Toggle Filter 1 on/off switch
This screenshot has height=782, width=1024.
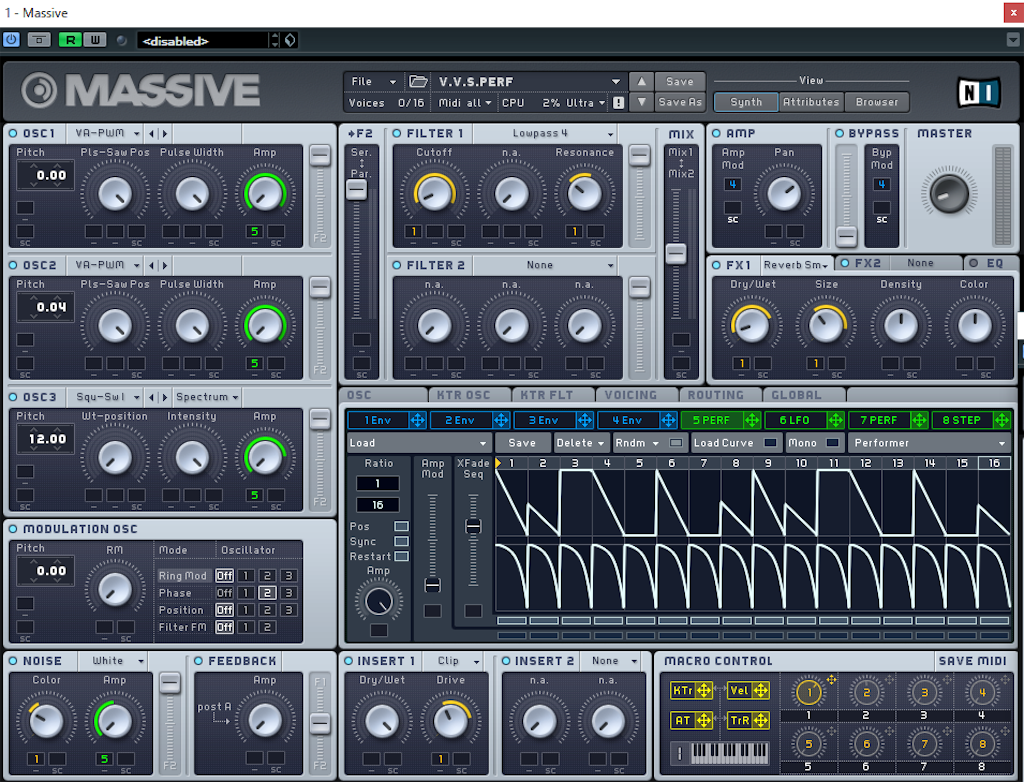click(x=396, y=133)
